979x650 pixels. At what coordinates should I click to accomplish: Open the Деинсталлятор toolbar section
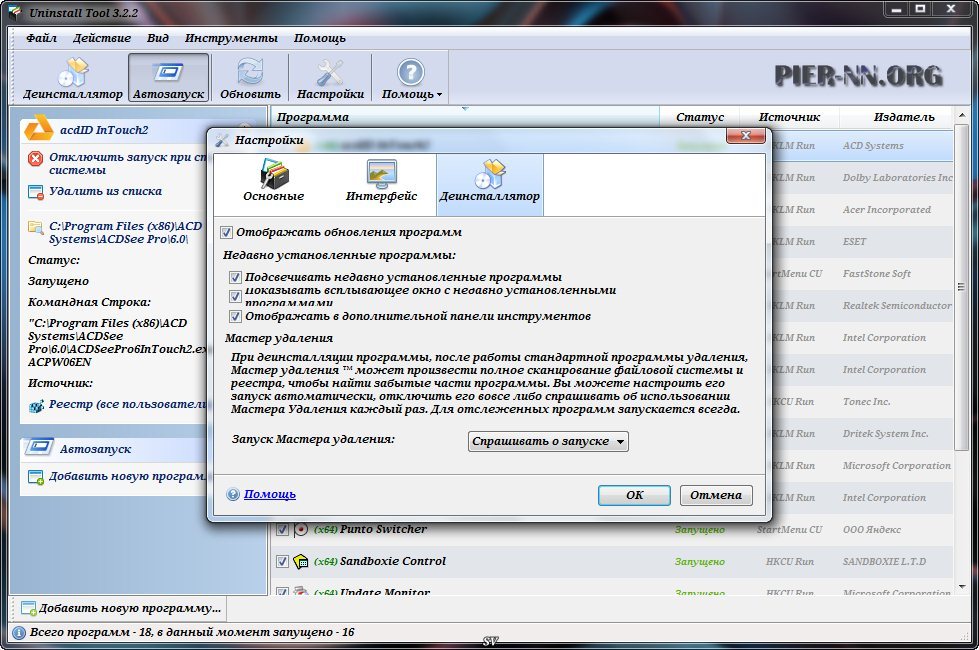73,78
